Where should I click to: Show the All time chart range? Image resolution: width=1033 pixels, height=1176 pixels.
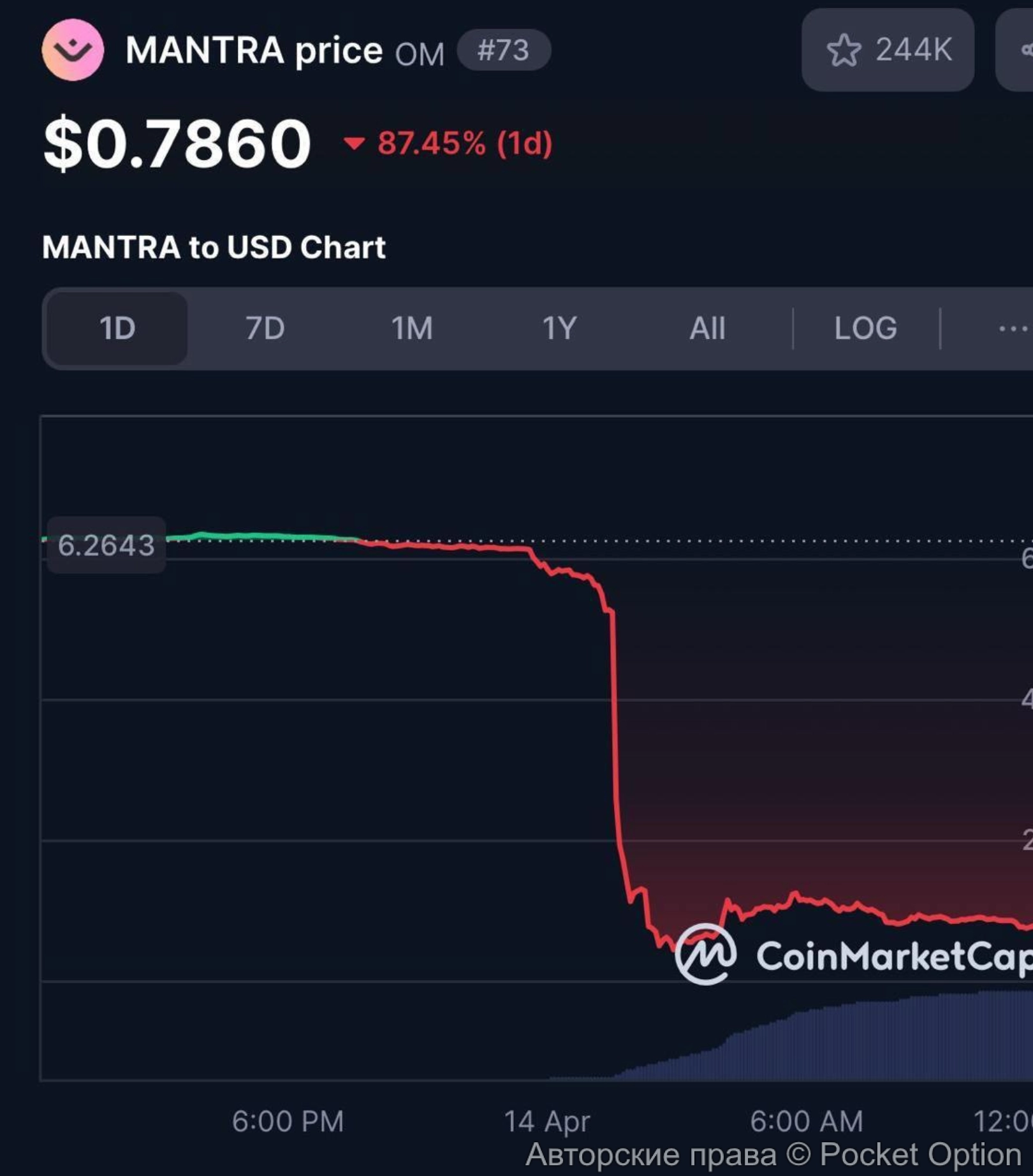click(x=707, y=329)
